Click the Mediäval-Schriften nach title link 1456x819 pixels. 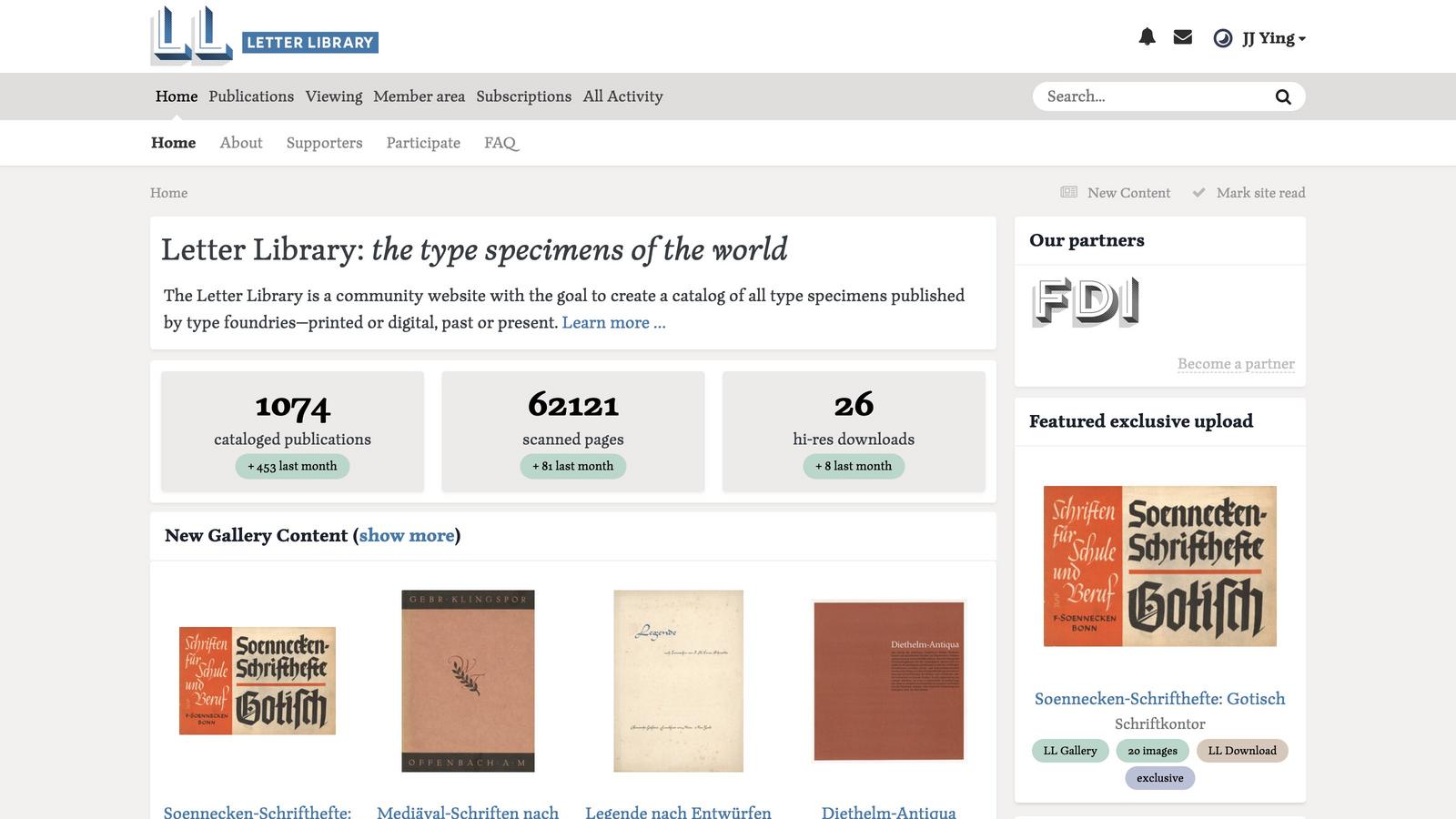(468, 812)
